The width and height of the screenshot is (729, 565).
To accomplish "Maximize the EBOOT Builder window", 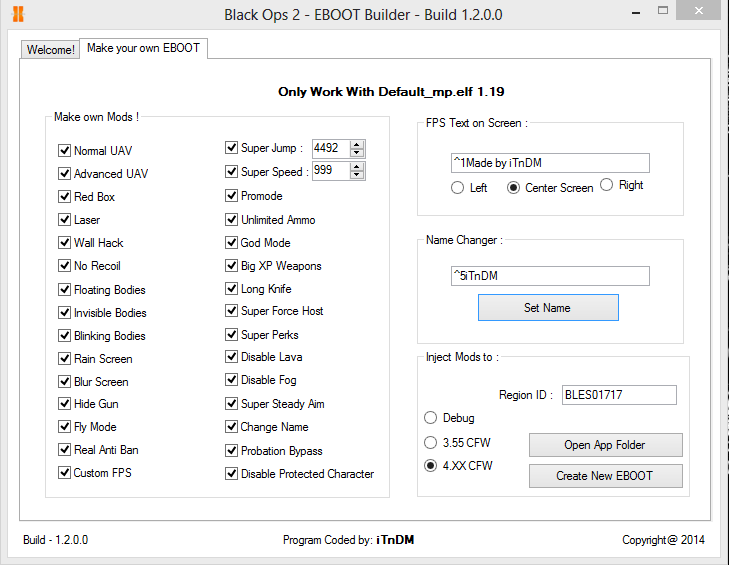I will (x=663, y=11).
